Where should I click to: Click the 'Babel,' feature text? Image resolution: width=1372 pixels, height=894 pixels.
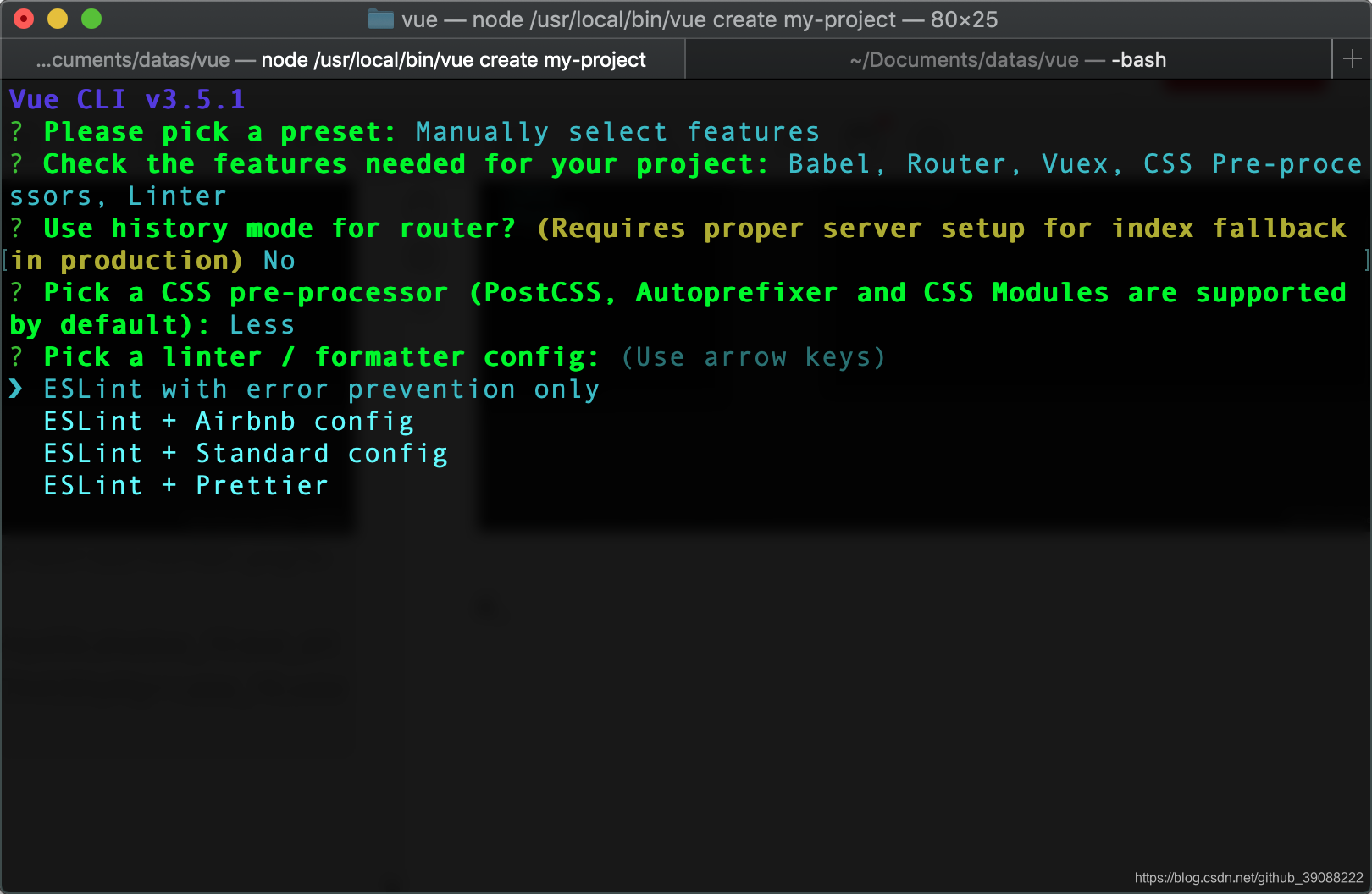click(837, 164)
